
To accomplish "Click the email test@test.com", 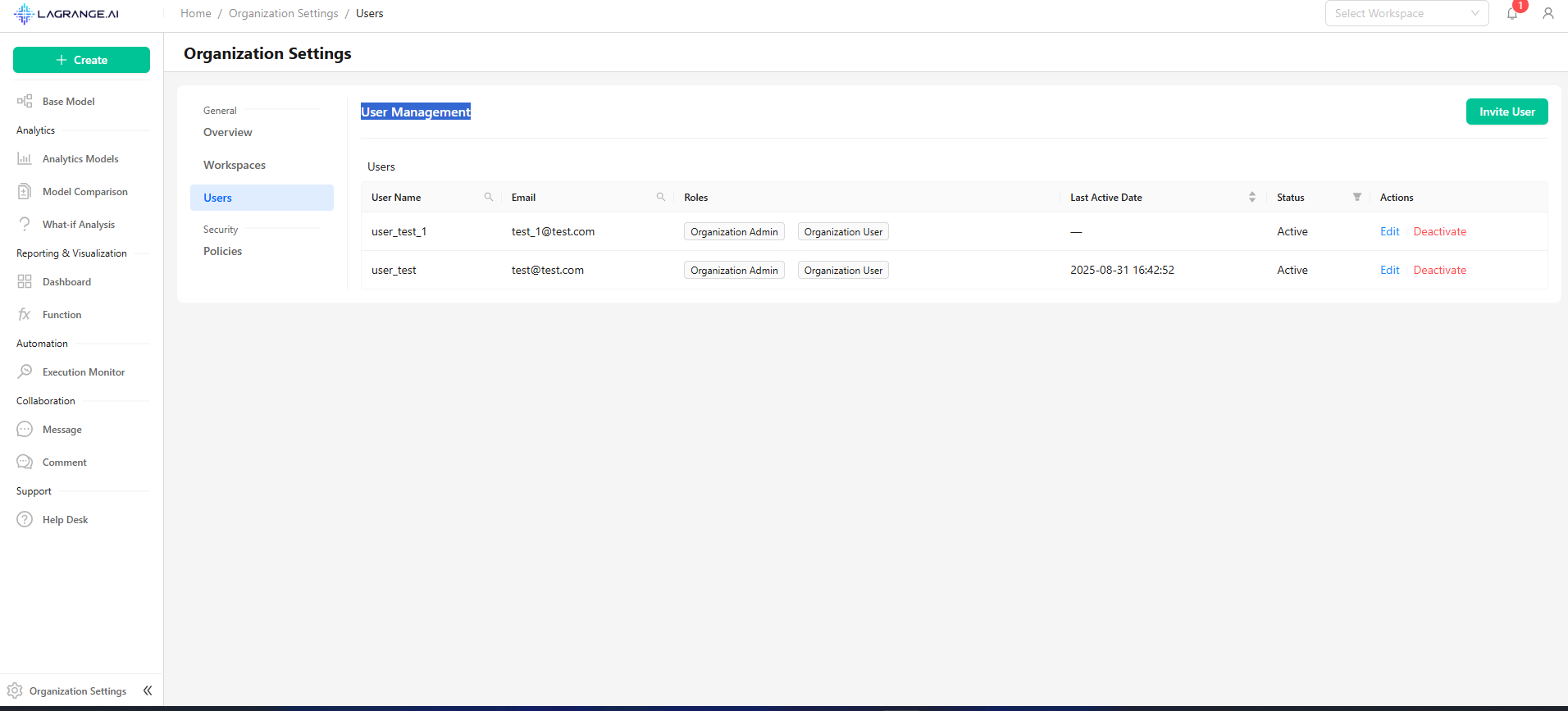I will tap(548, 270).
